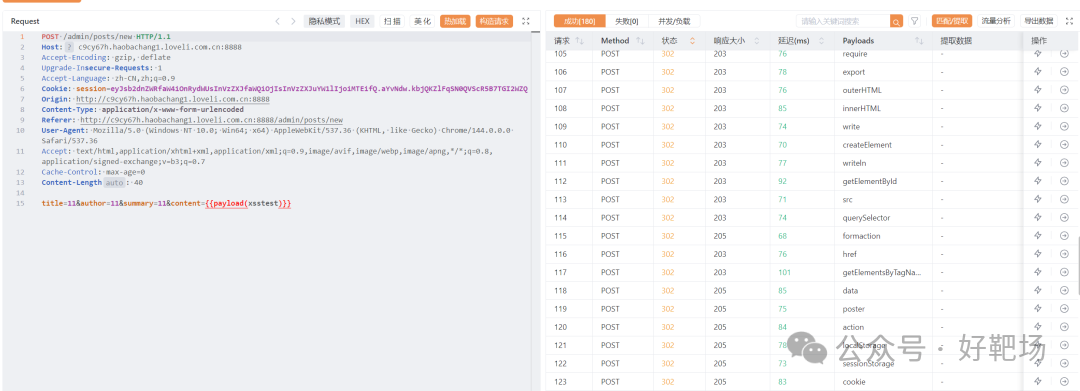Open the funnel filter icon
Screen dimensions: 1080x391
click(x=915, y=21)
